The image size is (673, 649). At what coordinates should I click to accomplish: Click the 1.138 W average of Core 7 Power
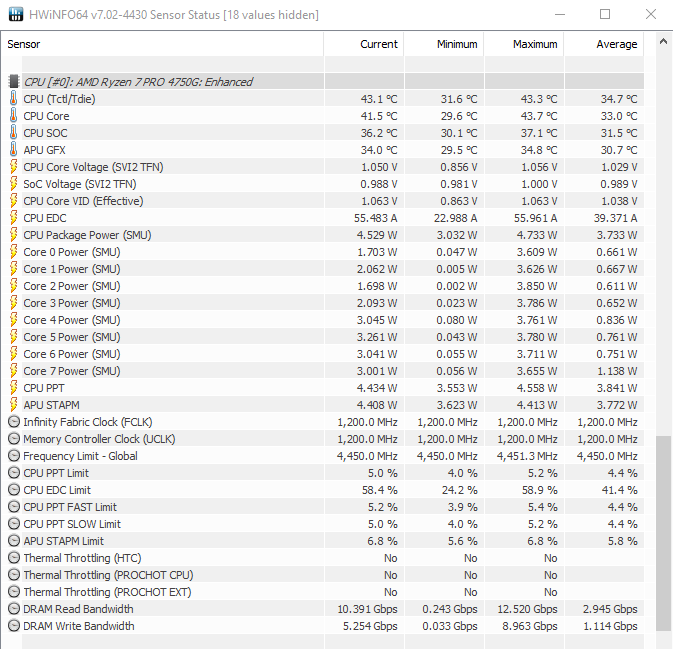[617, 371]
